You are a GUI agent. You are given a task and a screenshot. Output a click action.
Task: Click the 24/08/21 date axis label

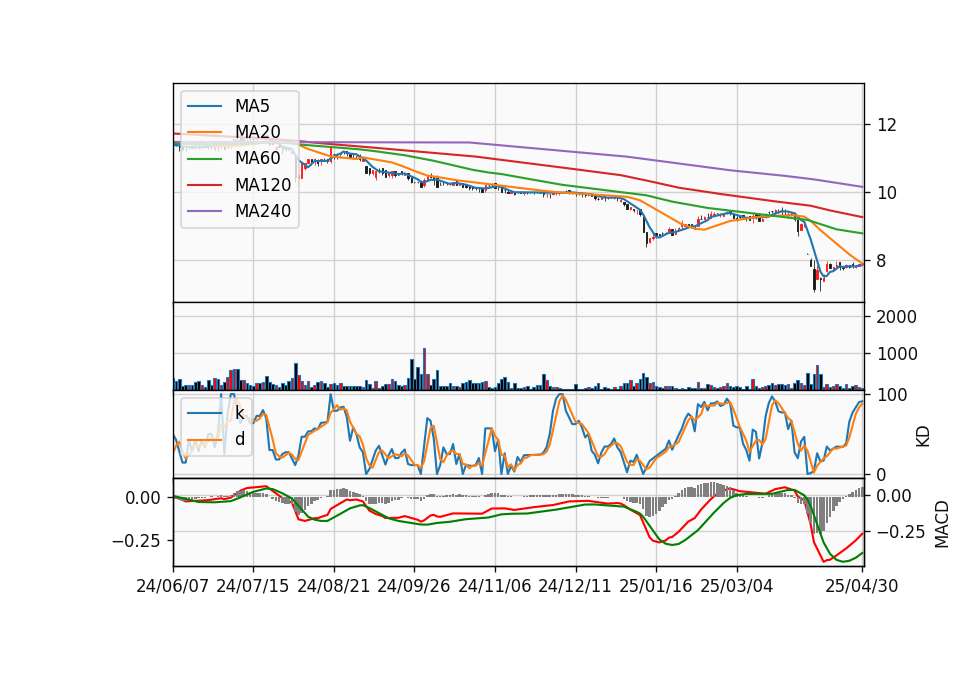point(334,586)
